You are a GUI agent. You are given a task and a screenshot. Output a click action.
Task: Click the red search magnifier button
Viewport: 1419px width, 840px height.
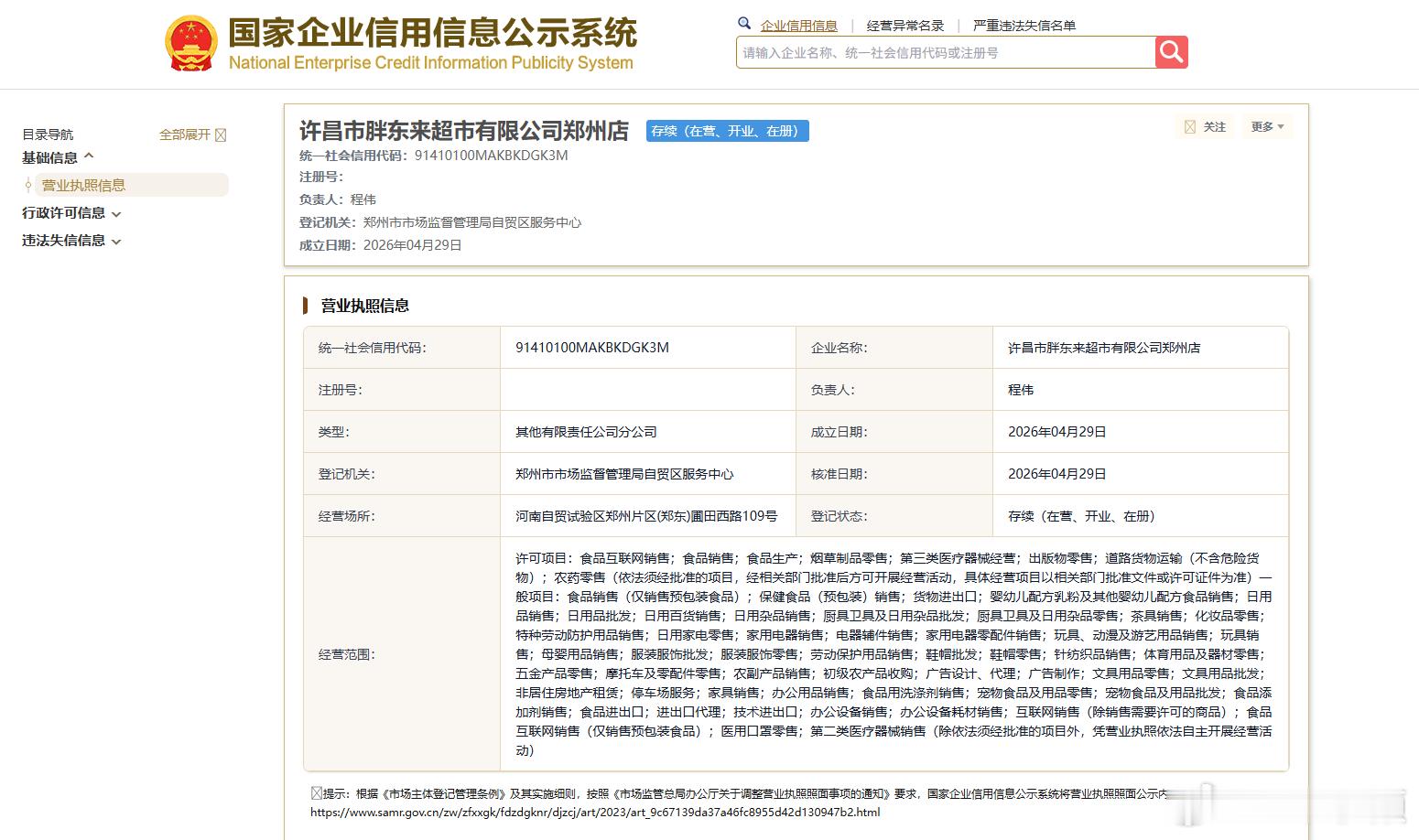[x=1171, y=52]
